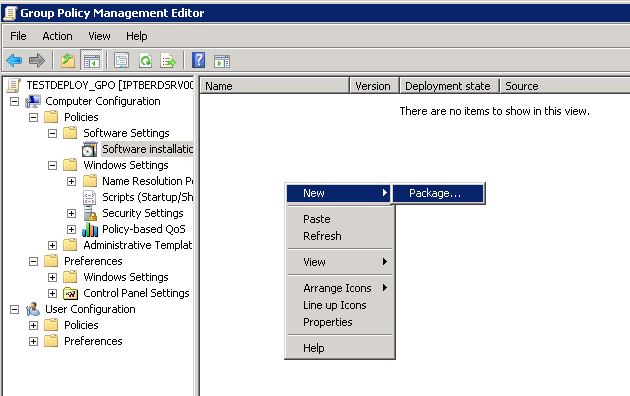Screen dimensions: 630x396
Task: Click the Control Panel Settings icon
Action: [x=70, y=294]
